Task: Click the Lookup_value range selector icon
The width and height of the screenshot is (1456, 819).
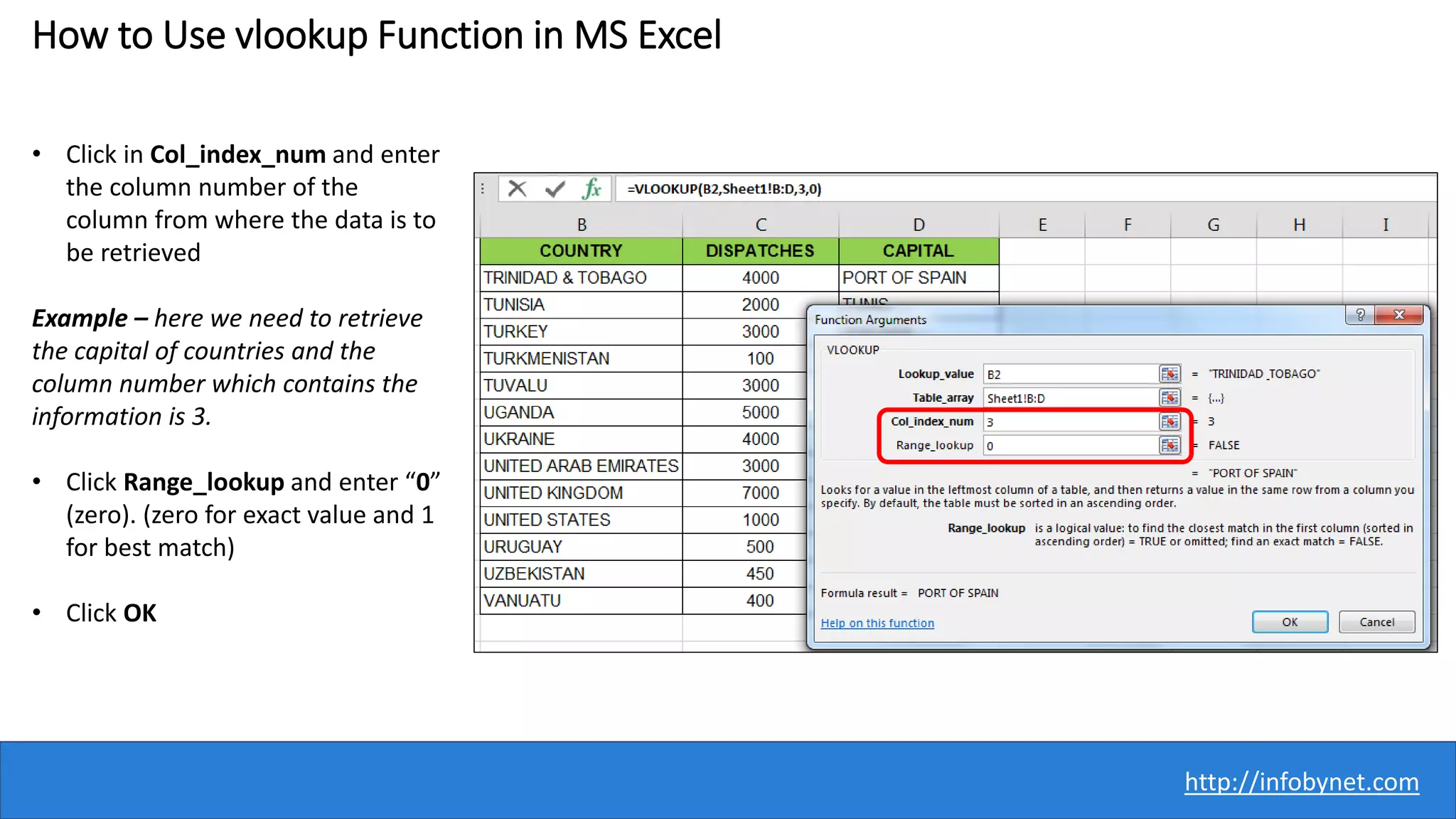Action: 1169,374
